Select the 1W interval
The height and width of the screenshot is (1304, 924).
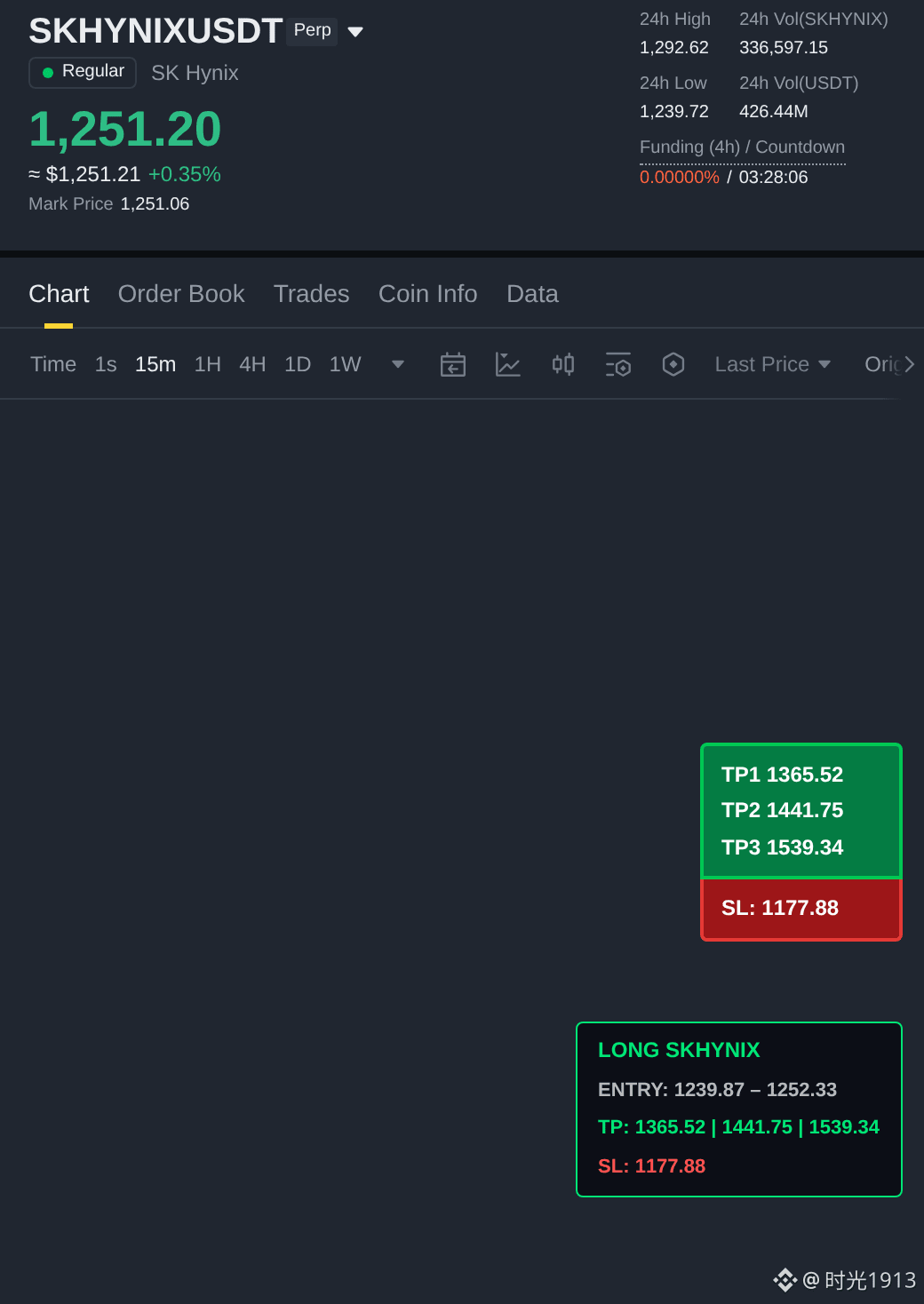345,364
